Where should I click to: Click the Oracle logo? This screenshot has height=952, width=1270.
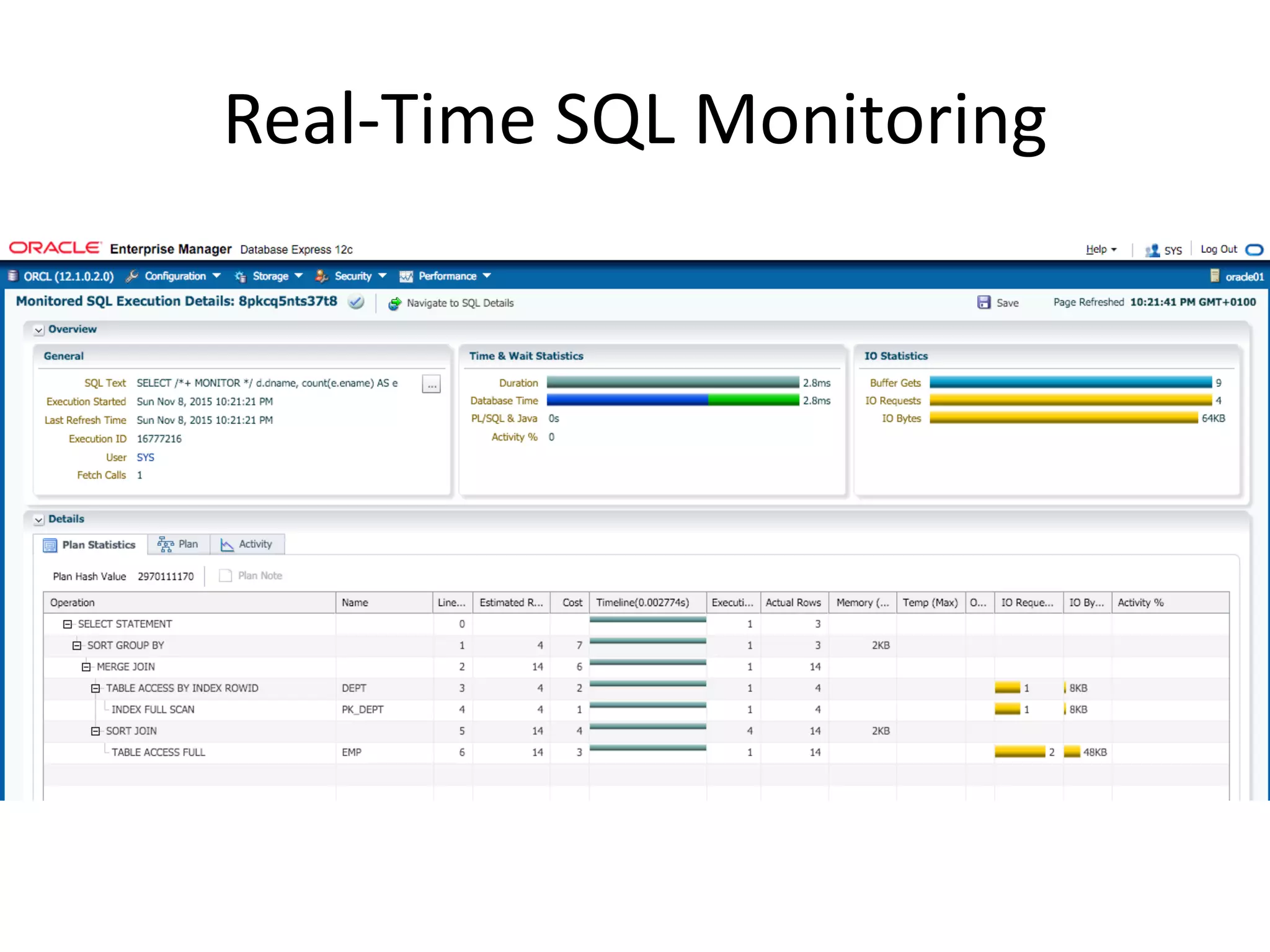(x=55, y=248)
